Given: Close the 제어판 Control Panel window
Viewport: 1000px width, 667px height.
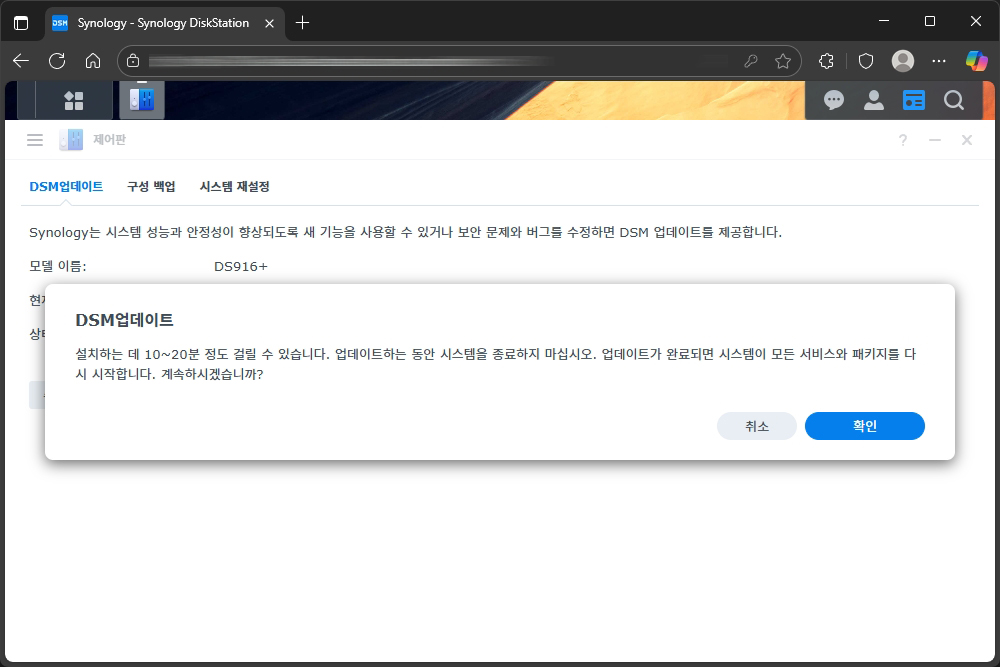Looking at the screenshot, I should tap(967, 140).
